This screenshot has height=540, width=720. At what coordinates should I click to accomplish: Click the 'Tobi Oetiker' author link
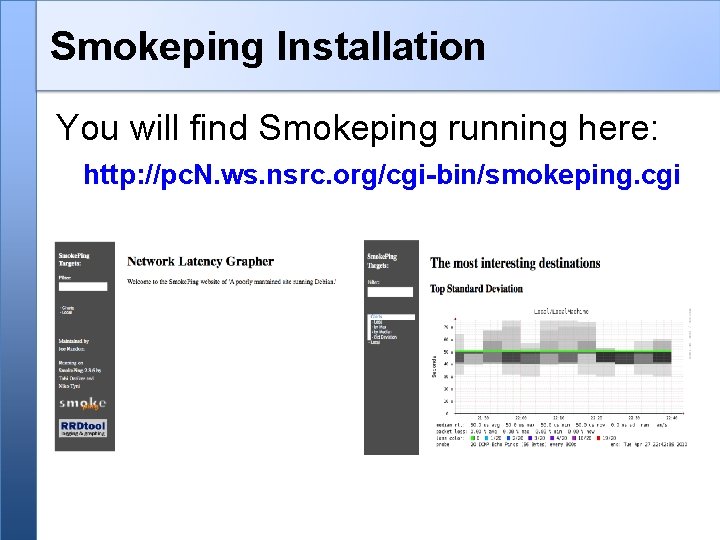point(74,378)
